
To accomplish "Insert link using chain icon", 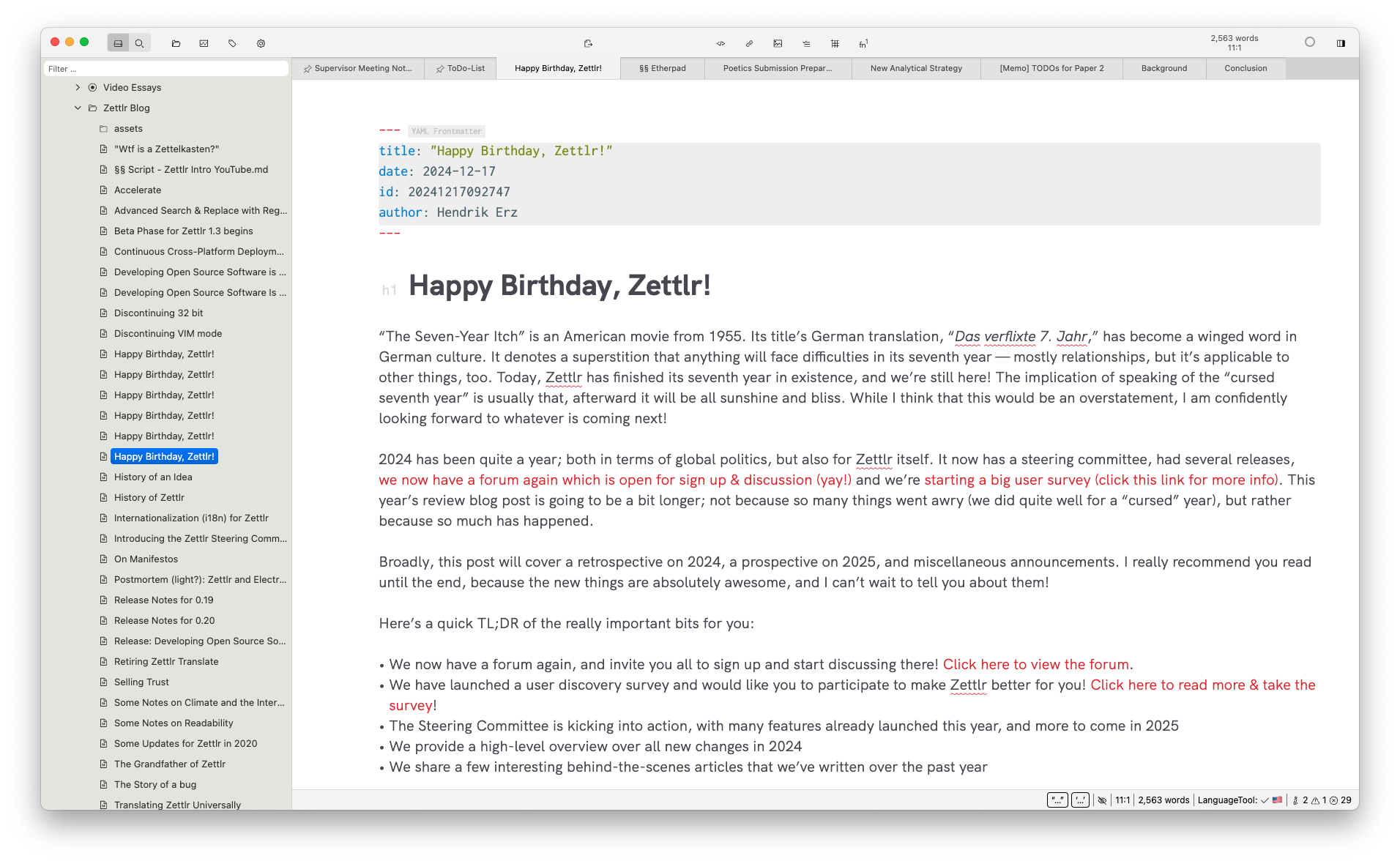I will click(x=749, y=43).
